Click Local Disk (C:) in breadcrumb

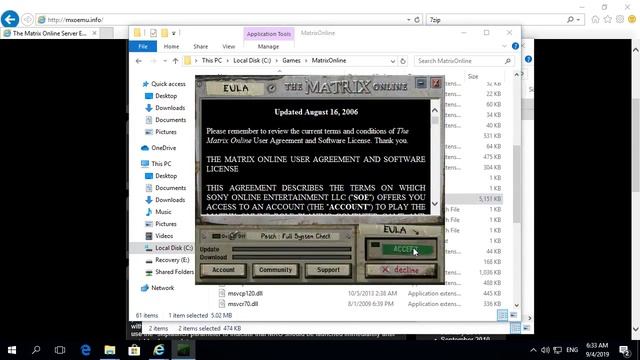point(252,60)
